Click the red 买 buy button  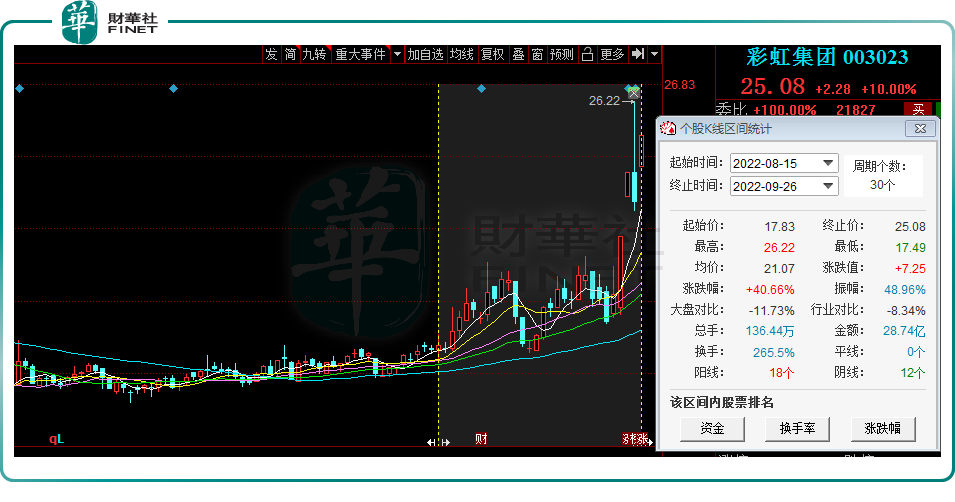[x=916, y=109]
